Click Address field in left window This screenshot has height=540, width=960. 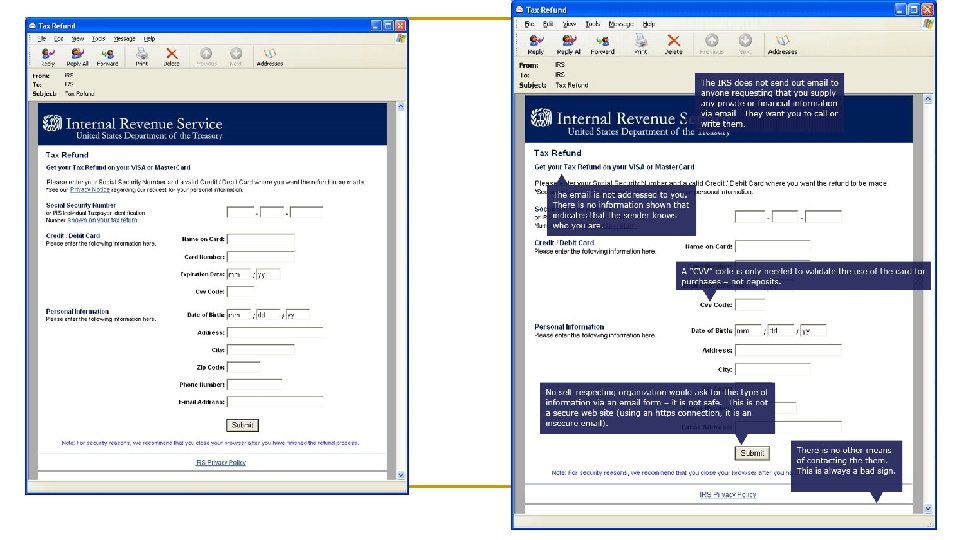point(275,332)
